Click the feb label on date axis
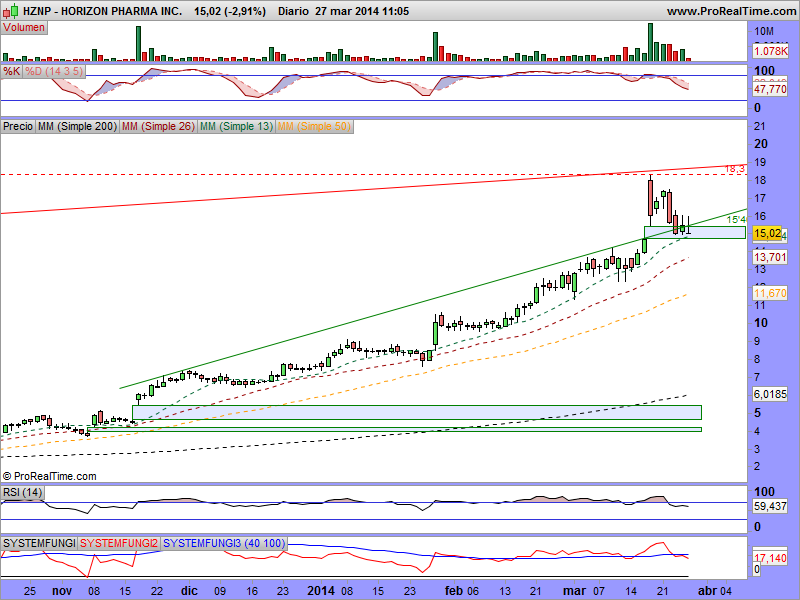The width and height of the screenshot is (800, 600). click(454, 591)
